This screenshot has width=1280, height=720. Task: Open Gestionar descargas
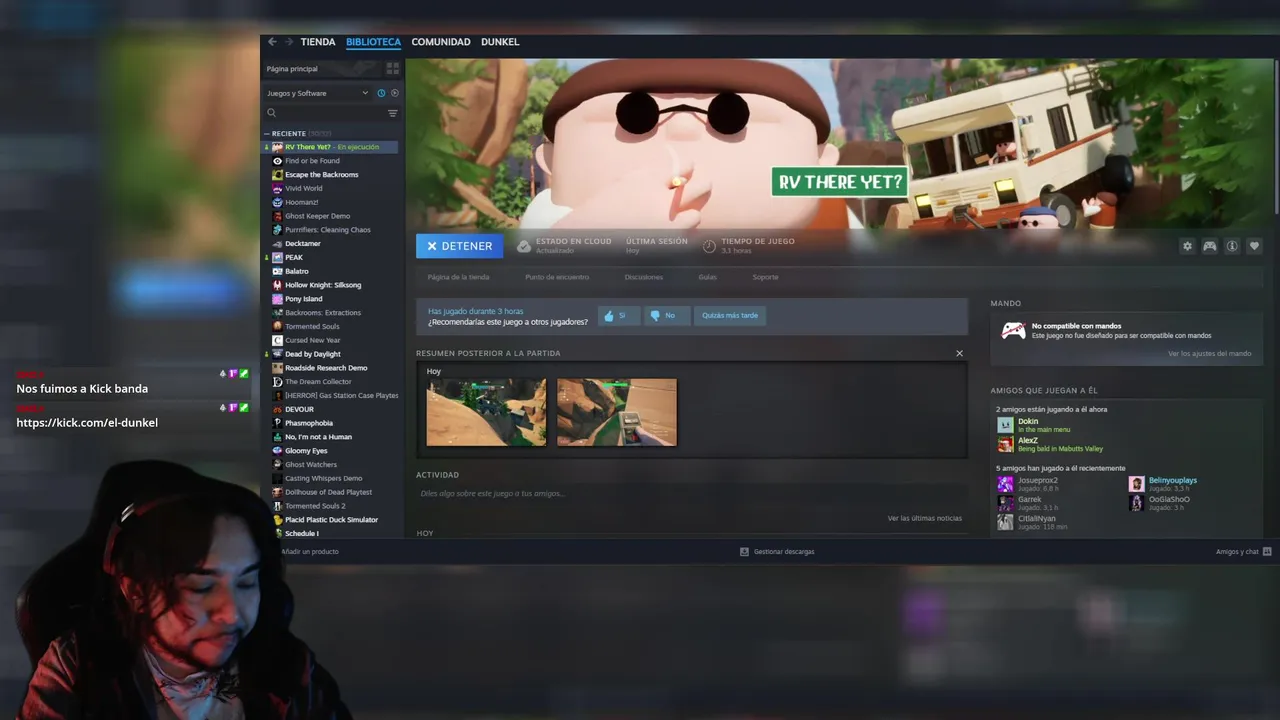(777, 551)
